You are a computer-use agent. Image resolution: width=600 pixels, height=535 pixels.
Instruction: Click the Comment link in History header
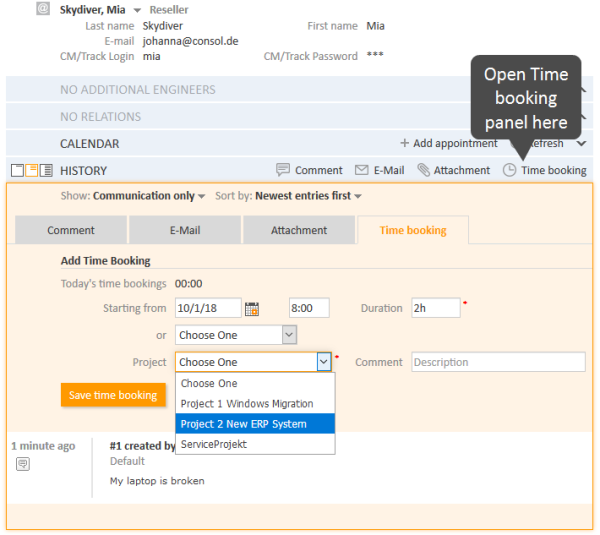coord(318,170)
